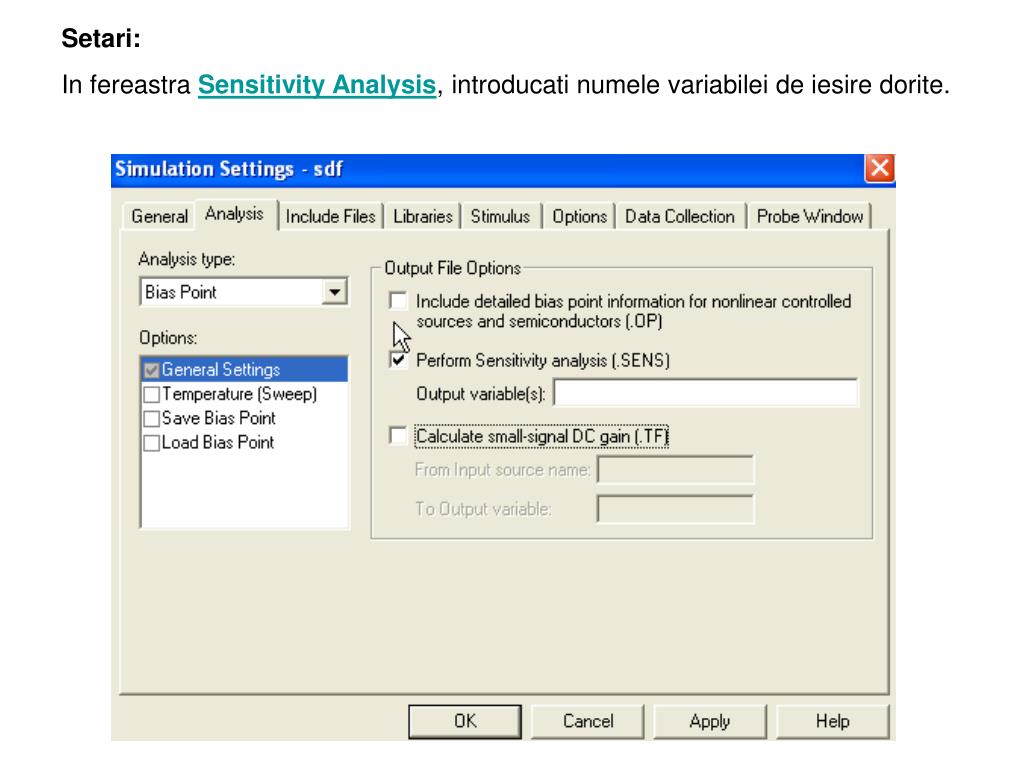The width and height of the screenshot is (1024, 768).
Task: Switch to the Libraries tab
Action: pos(423,216)
